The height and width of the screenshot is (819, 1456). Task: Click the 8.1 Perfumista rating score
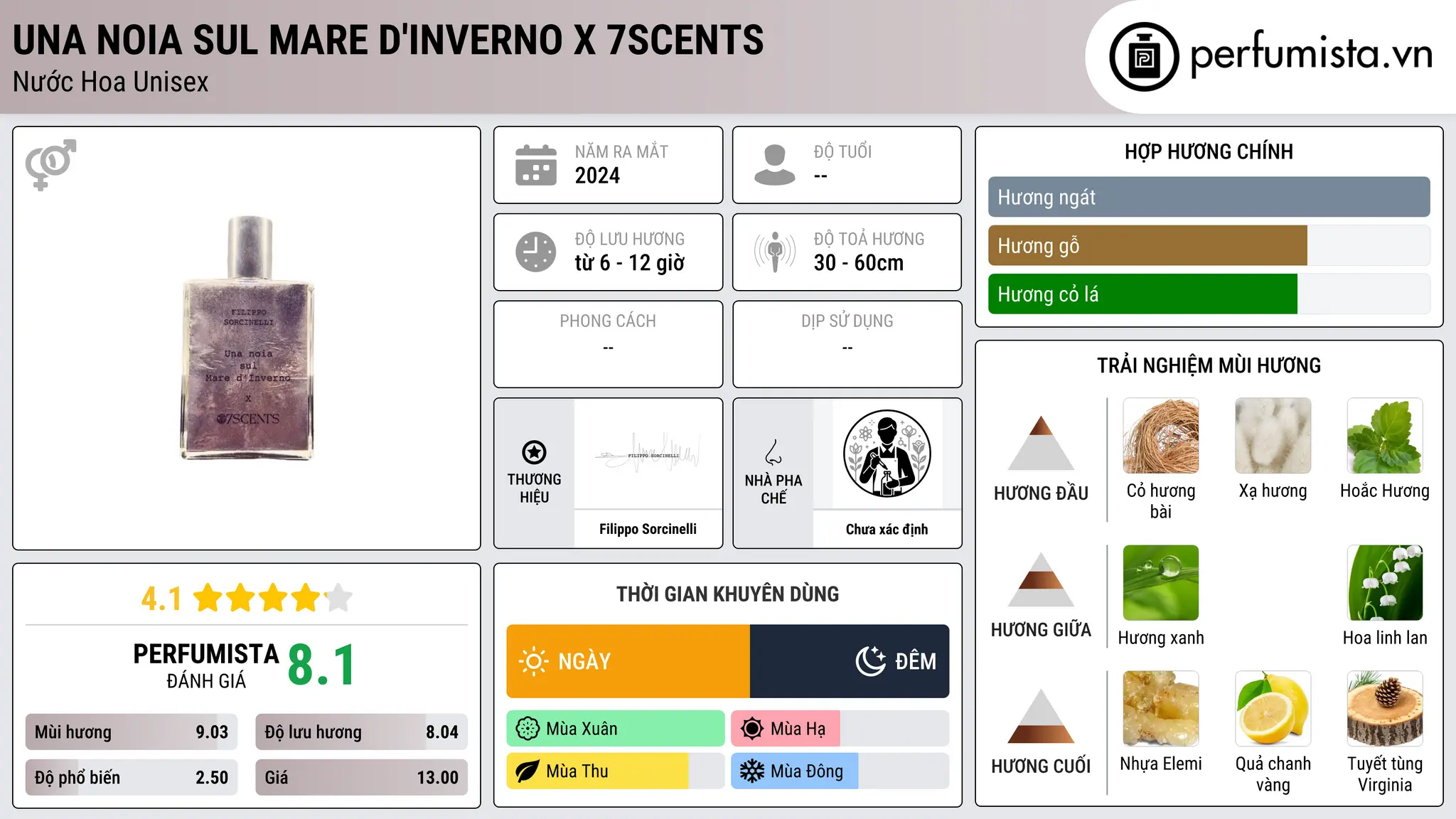[322, 665]
